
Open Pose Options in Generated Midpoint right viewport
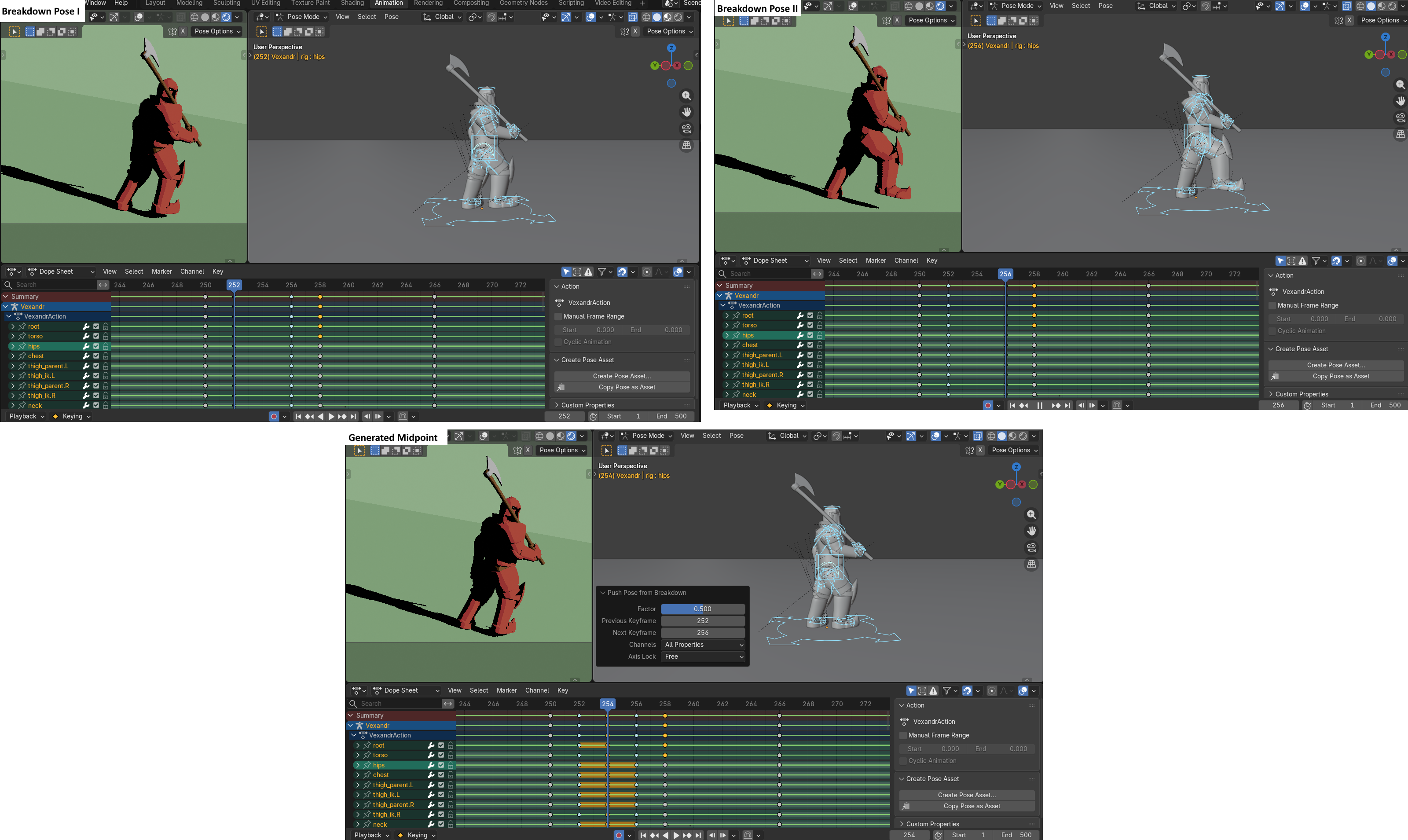(x=1015, y=451)
